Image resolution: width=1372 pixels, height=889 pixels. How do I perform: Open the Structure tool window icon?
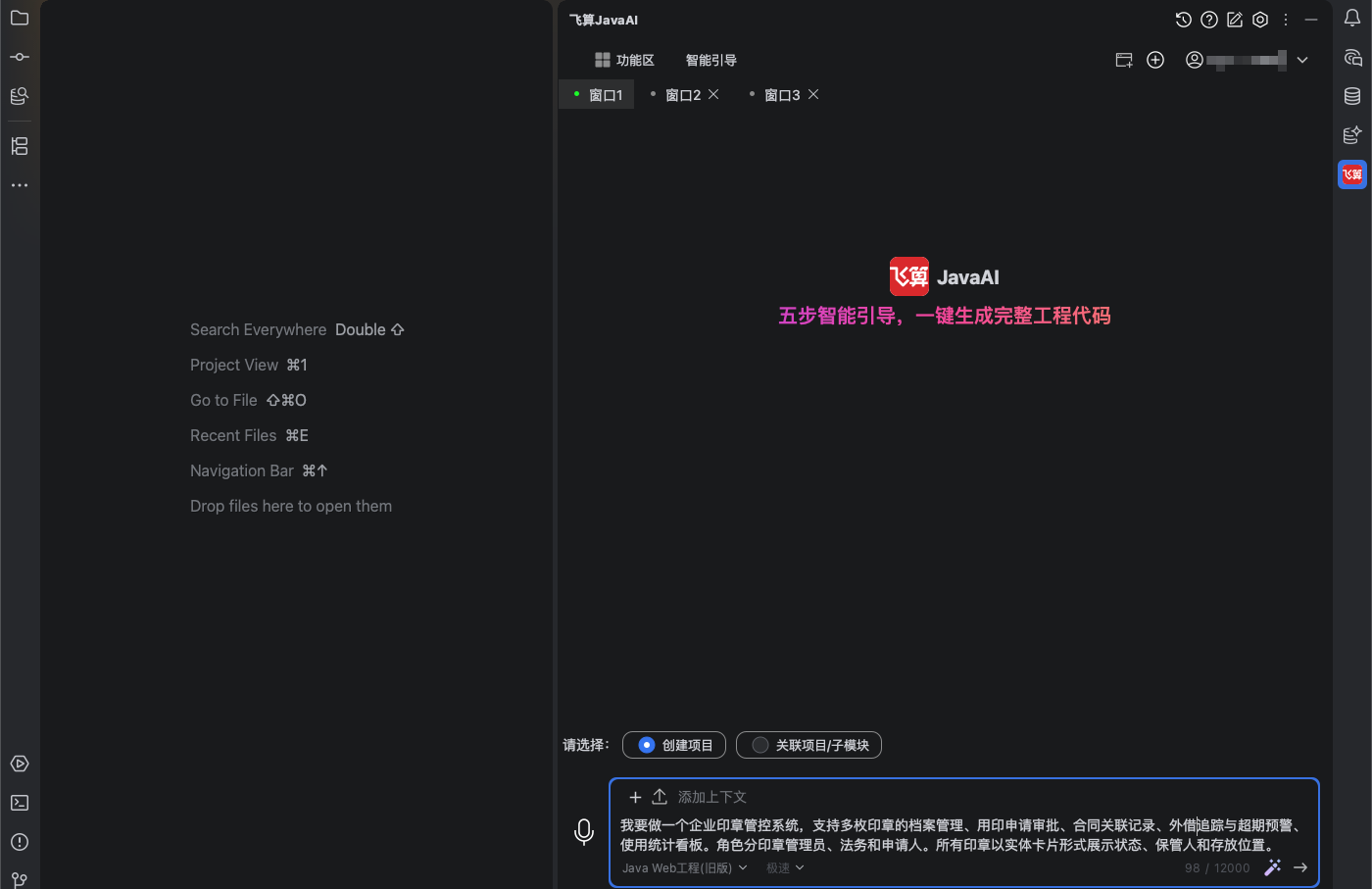20,146
